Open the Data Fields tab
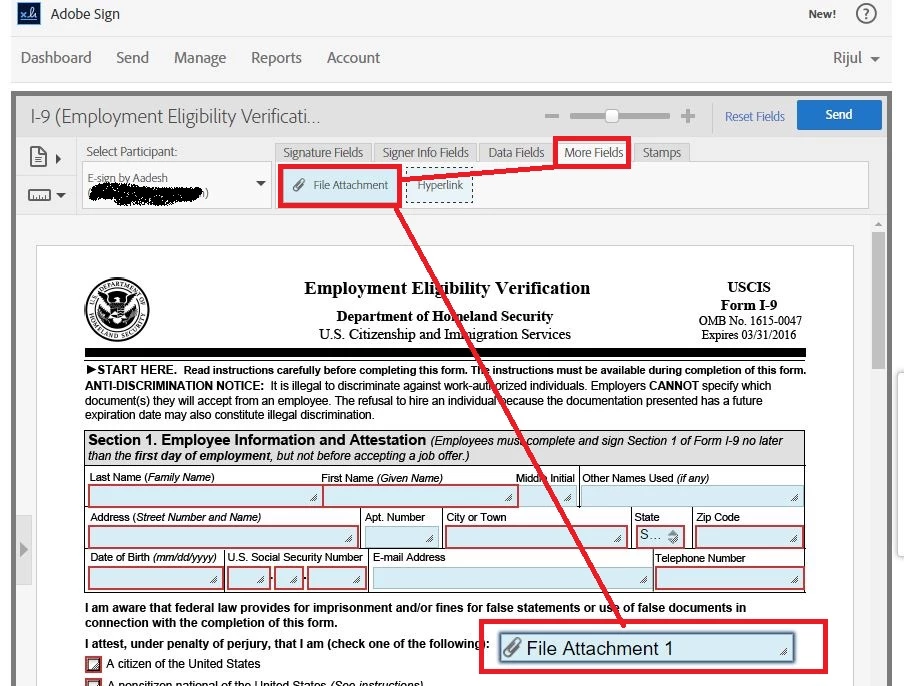The height and width of the screenshot is (686, 904). 516,153
